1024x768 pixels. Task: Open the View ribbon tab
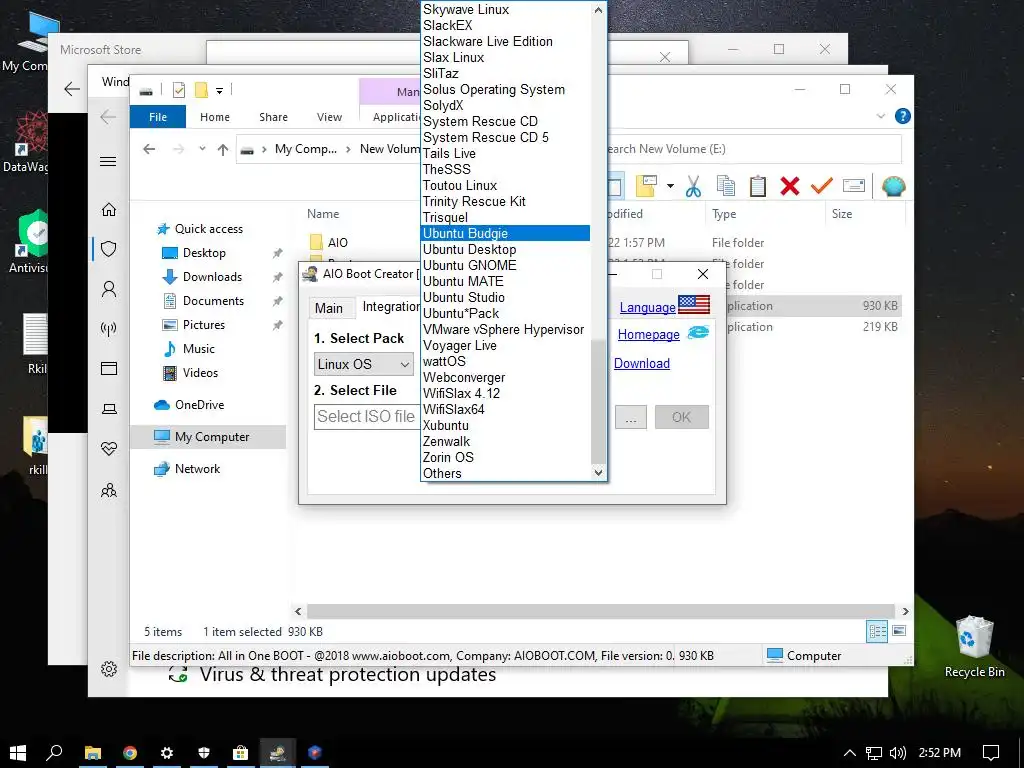329,117
